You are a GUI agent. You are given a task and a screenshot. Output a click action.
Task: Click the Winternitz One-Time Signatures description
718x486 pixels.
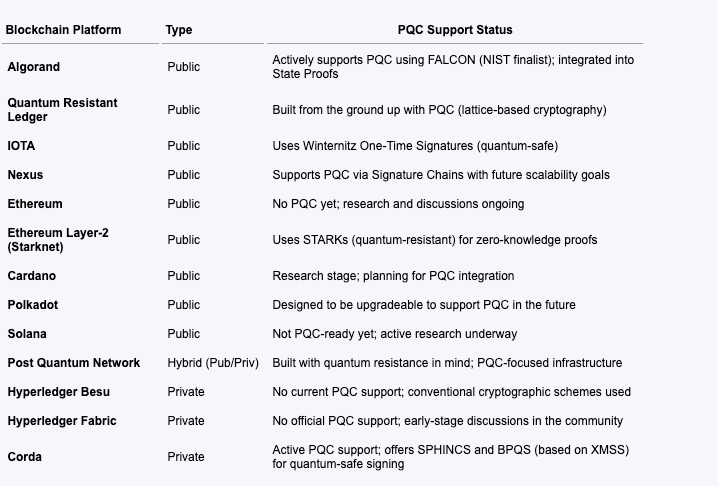coord(415,146)
